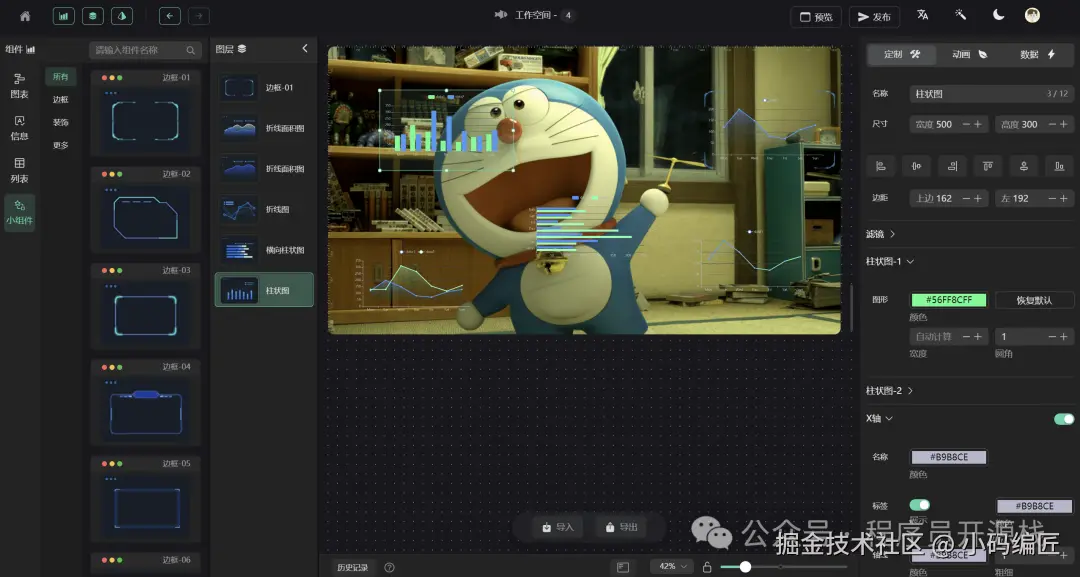Select the 横向柱状图 layer row

tap(264, 250)
